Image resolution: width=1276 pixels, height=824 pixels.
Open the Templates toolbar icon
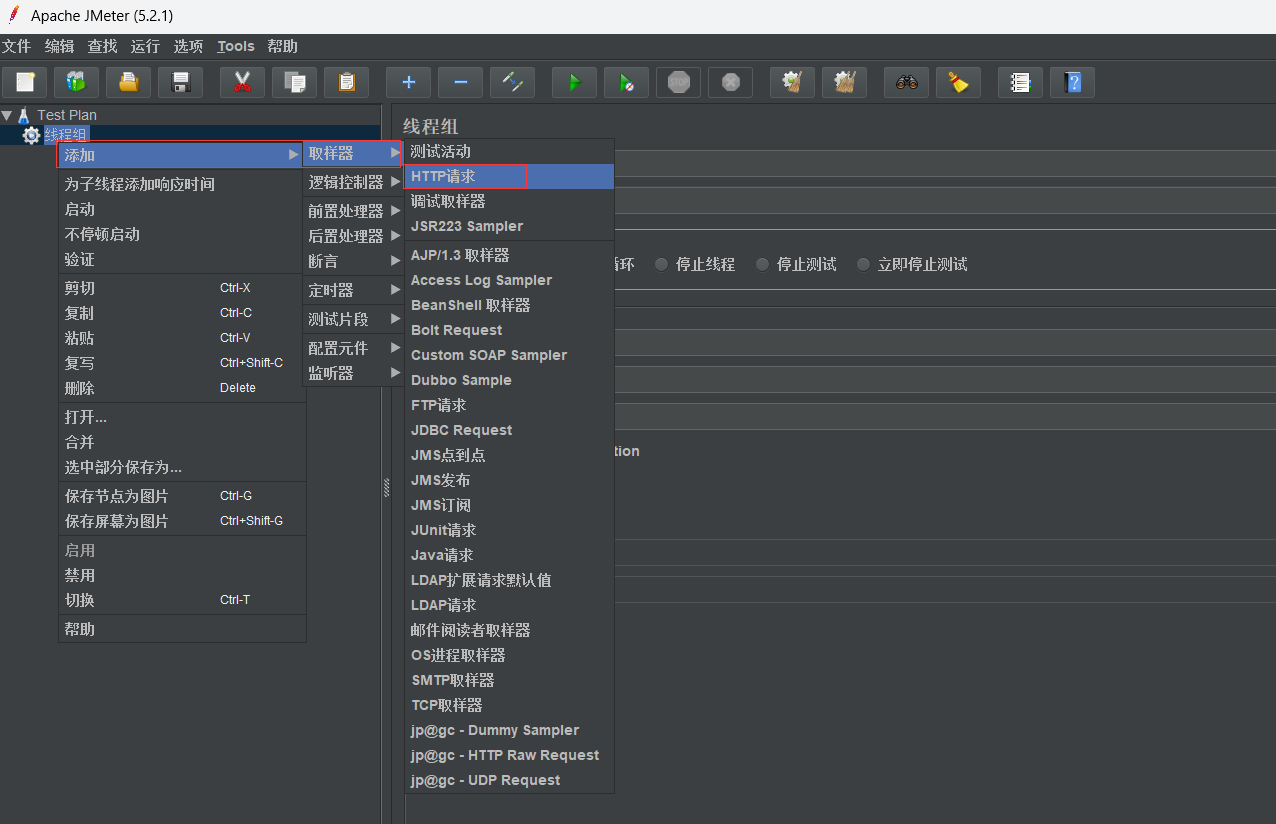76,82
